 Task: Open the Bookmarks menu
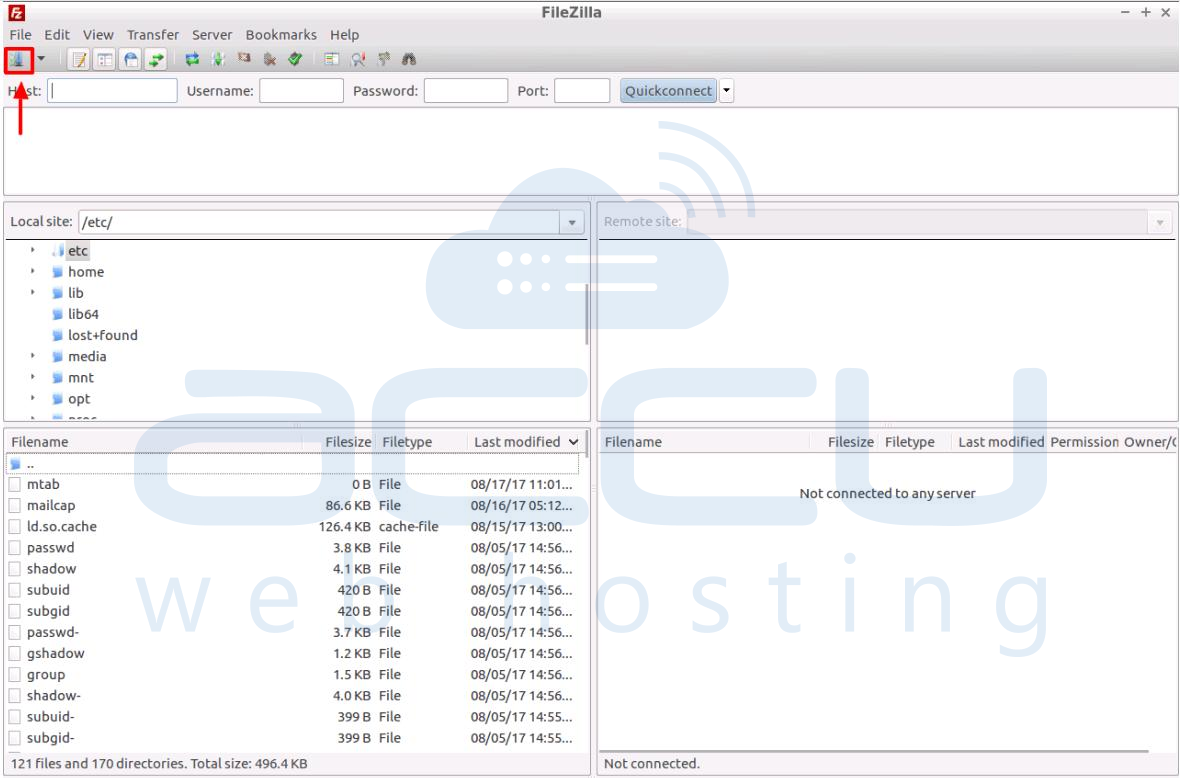click(281, 35)
